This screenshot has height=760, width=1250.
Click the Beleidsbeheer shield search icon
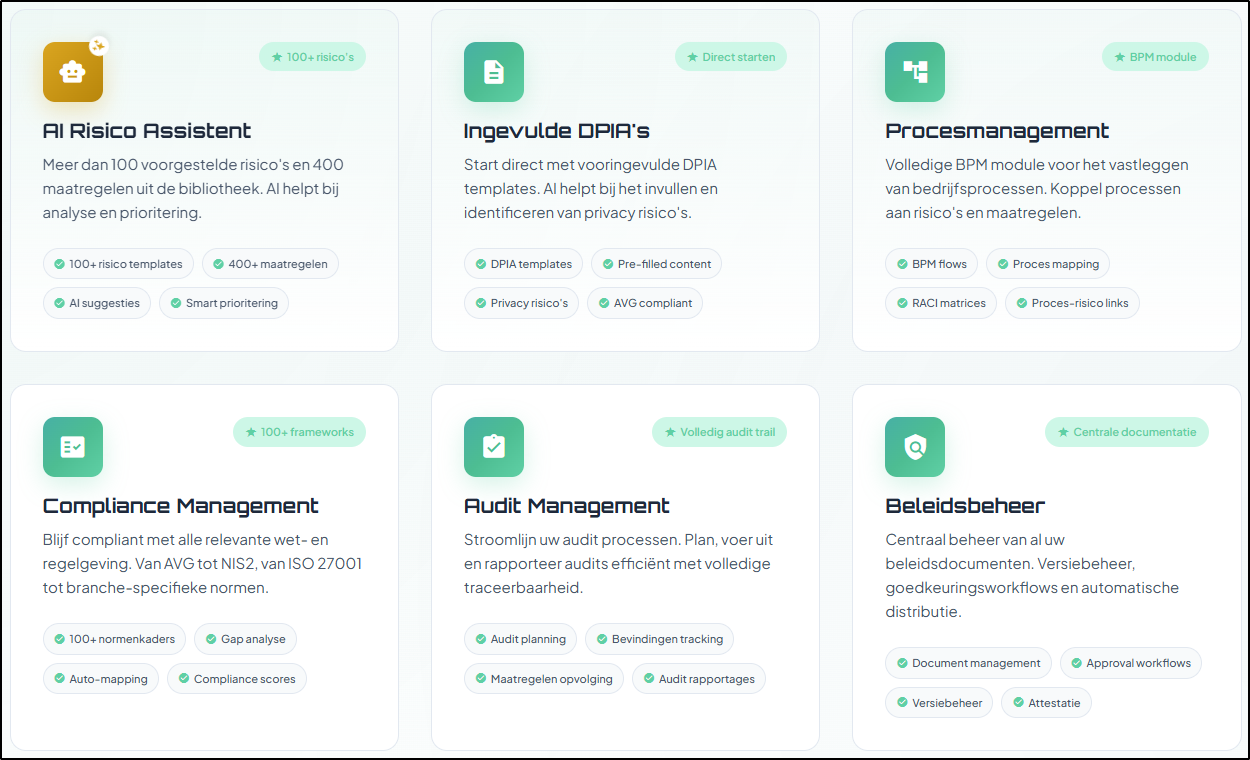point(915,447)
